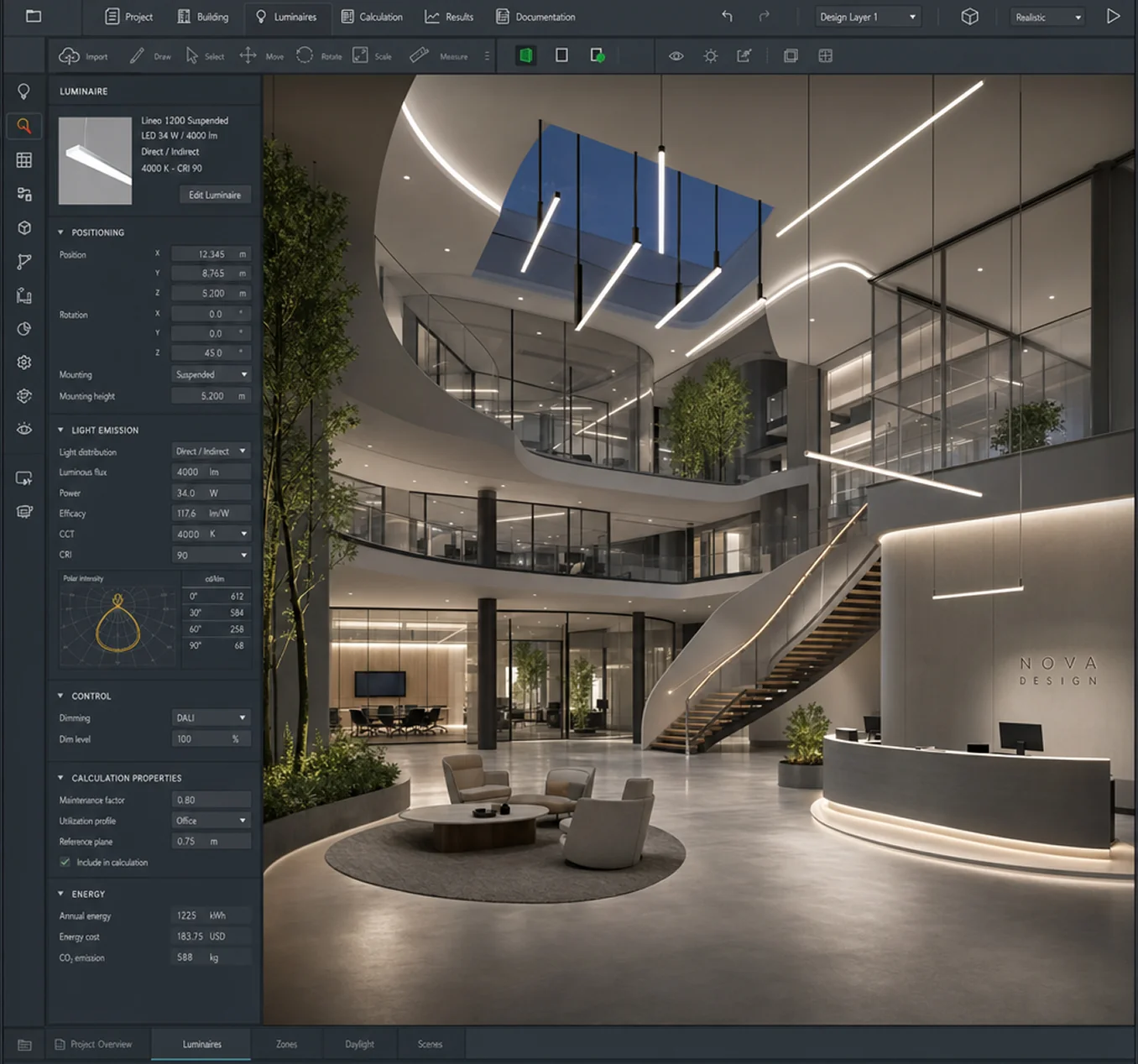Click the Maintenance factor 0.80 field
The image size is (1138, 1064).
point(211,800)
